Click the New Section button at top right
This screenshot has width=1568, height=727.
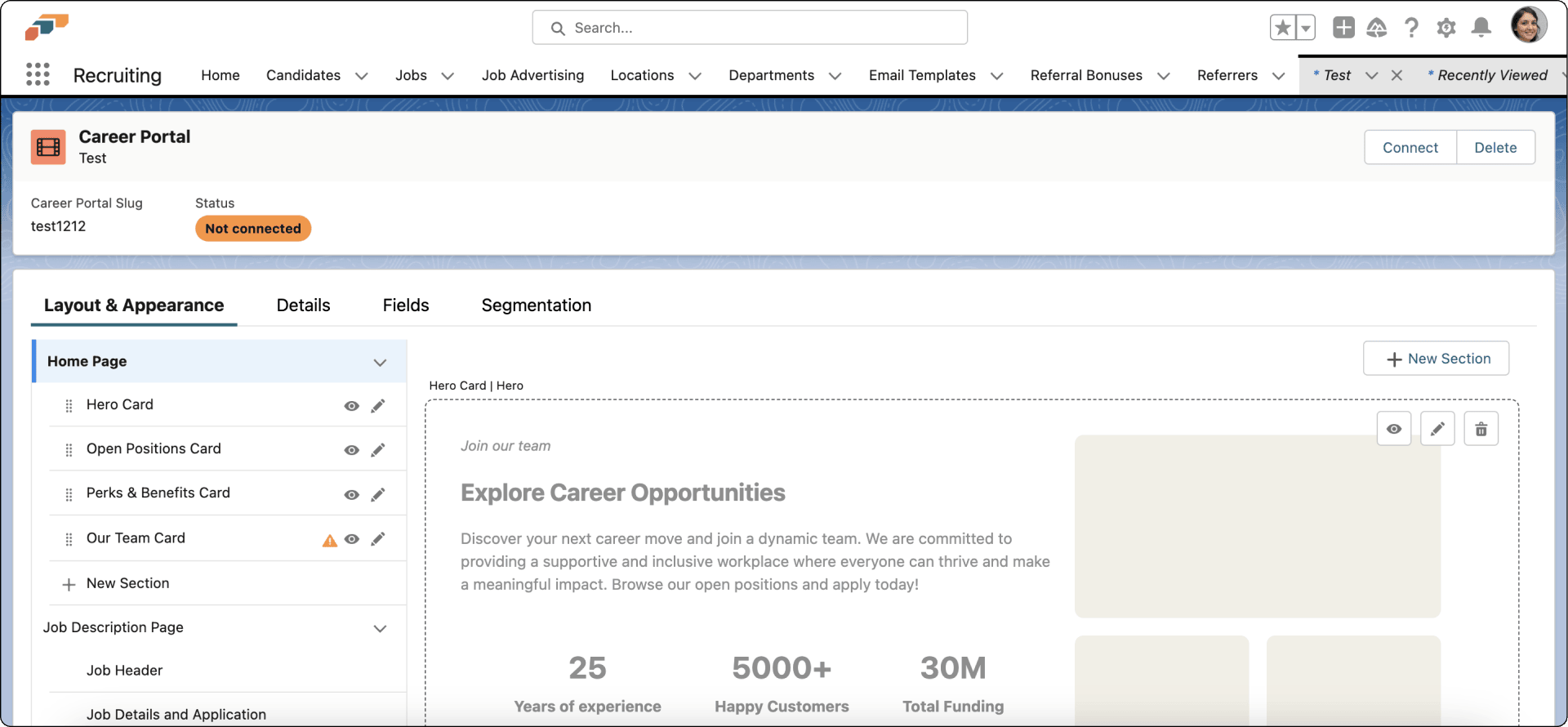click(1437, 359)
